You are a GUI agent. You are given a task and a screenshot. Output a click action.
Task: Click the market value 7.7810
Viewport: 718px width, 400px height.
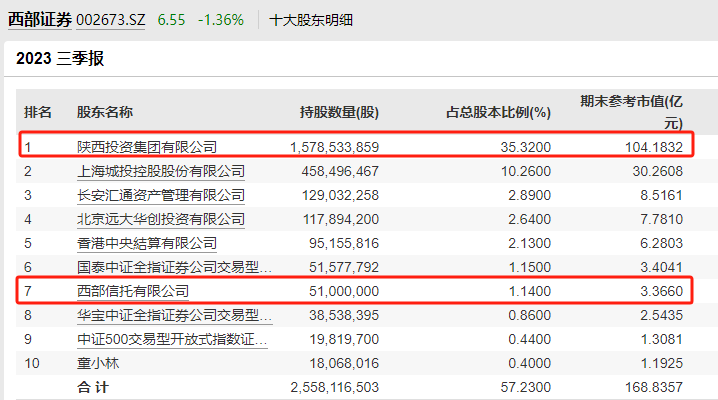(661, 219)
